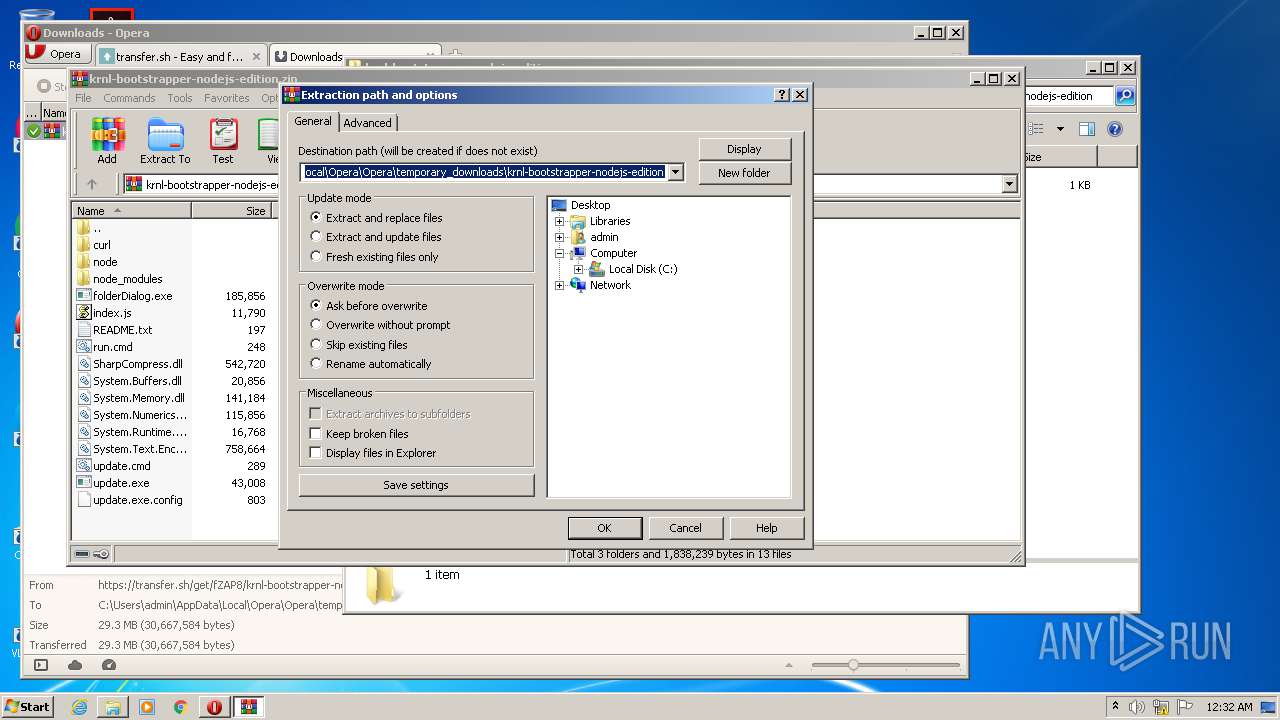The height and width of the screenshot is (720, 1280).
Task: Expand the Libraries tree node
Action: [559, 221]
